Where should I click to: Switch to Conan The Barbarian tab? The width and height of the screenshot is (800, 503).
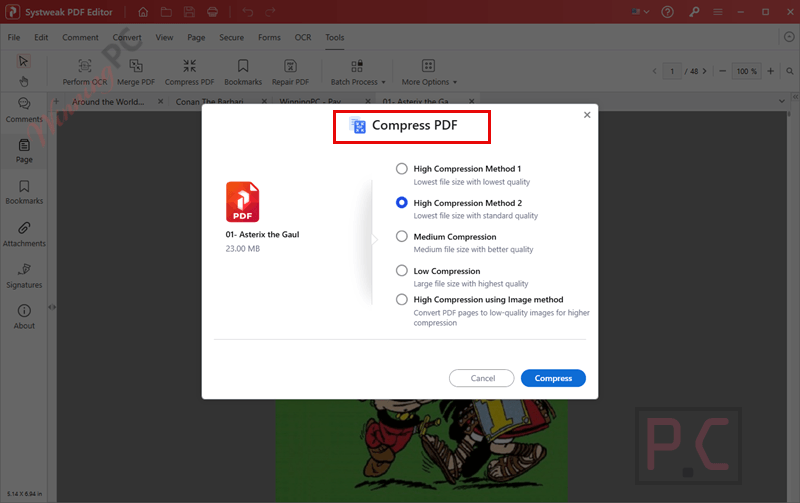pos(210,102)
